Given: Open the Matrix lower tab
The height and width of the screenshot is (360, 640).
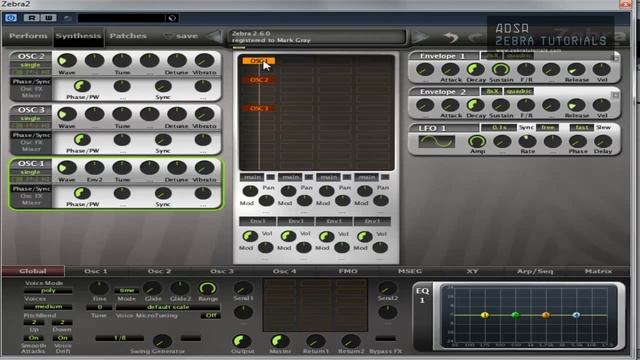Looking at the screenshot, I should coord(598,271).
